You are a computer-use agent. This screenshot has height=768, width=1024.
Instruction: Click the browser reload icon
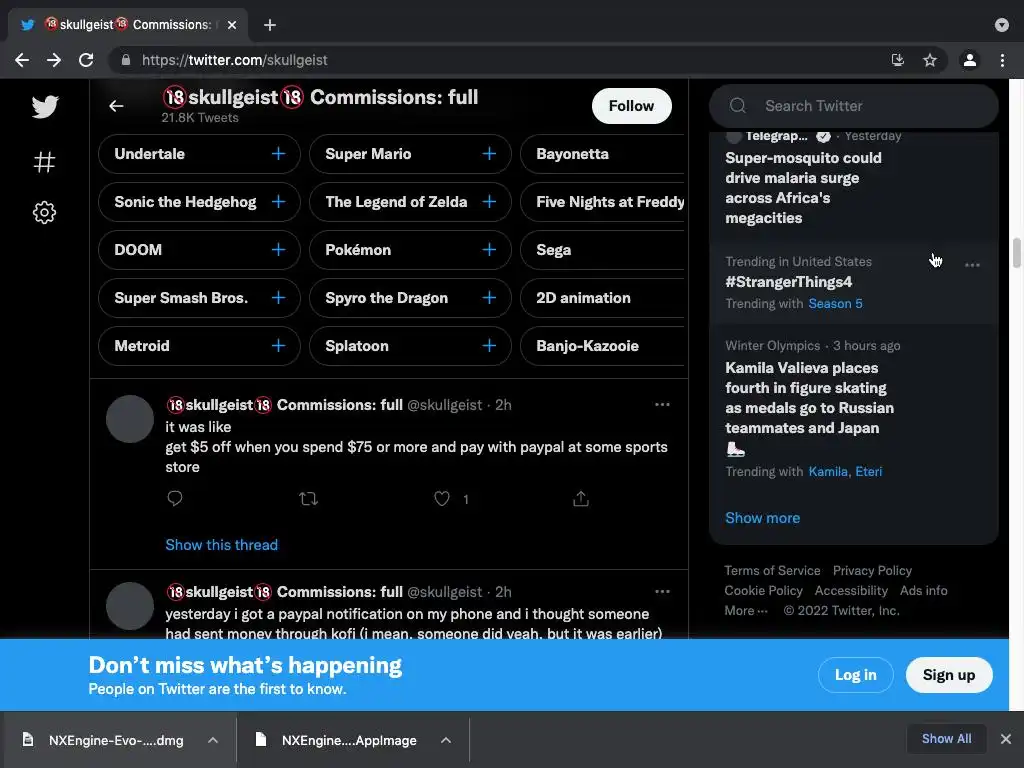click(86, 60)
